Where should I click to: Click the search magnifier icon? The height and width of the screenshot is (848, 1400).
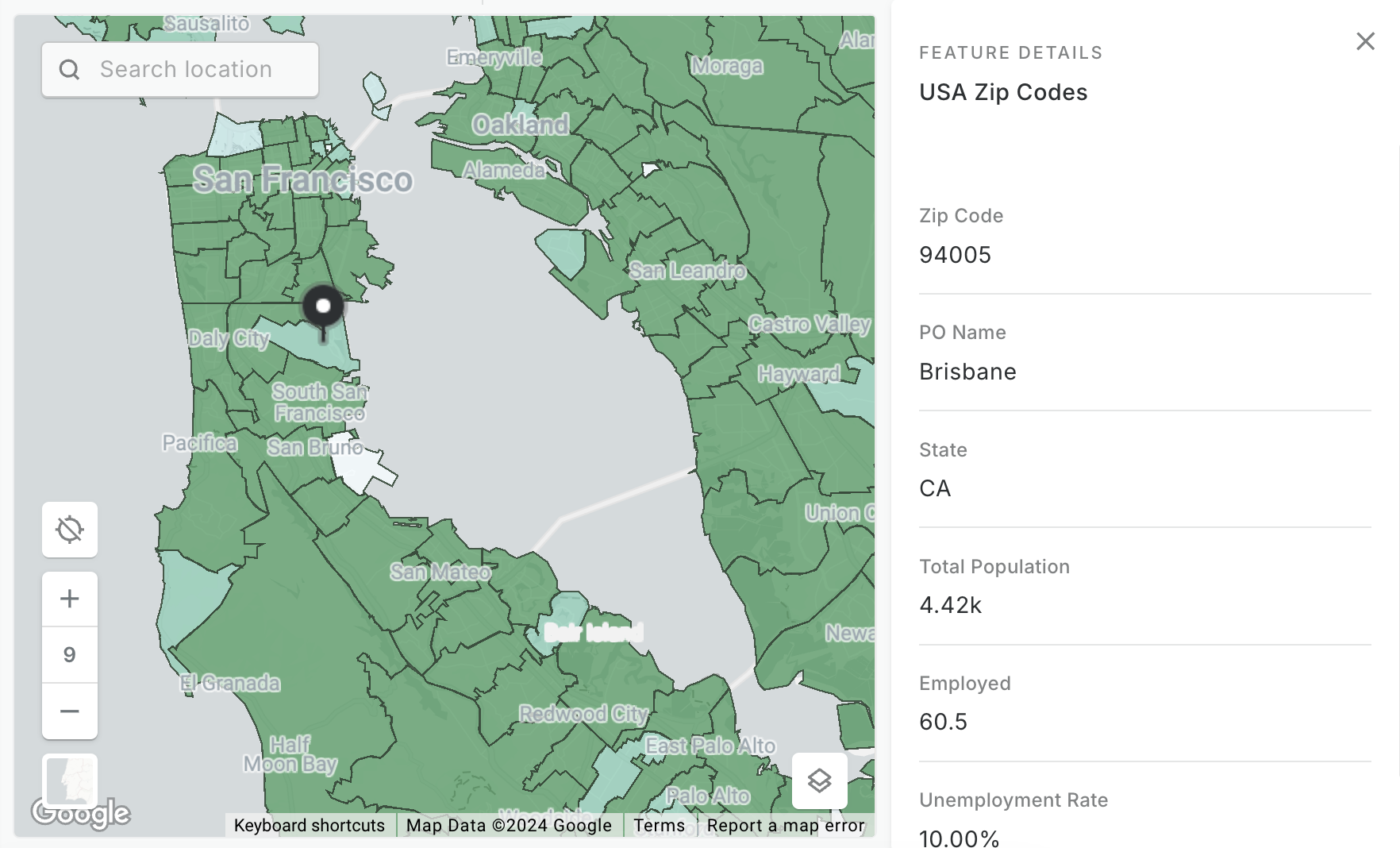tap(70, 70)
